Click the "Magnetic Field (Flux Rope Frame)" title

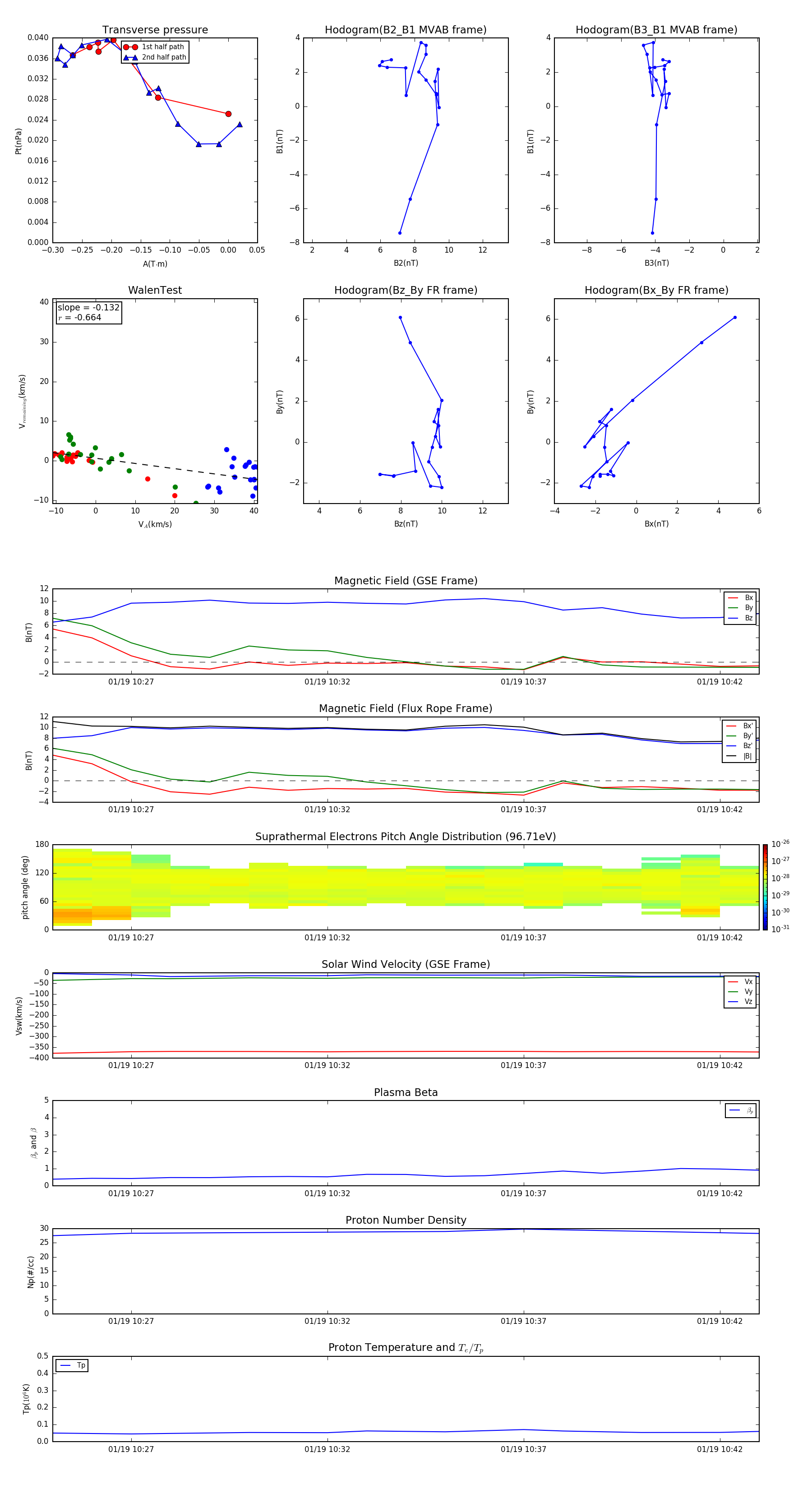(406, 709)
